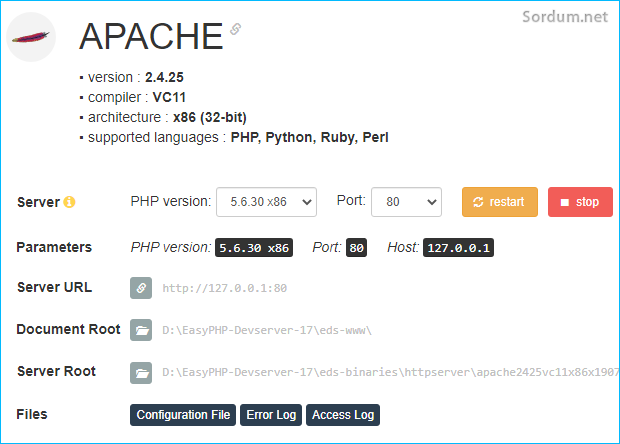Click the Port 80 parameter badge

(356, 248)
